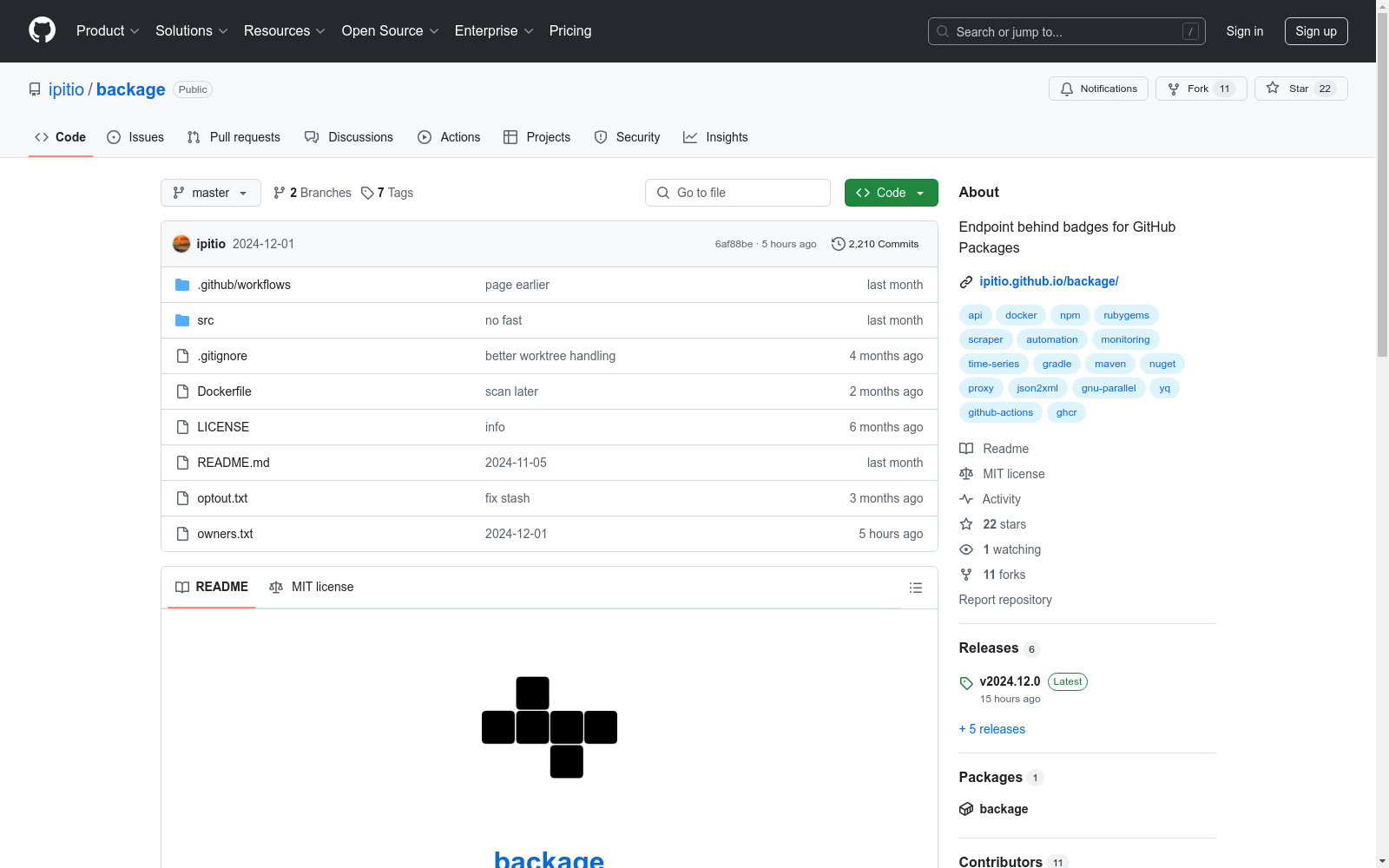
Task: Click the "better worktree handling" commit message
Action: pos(550,356)
